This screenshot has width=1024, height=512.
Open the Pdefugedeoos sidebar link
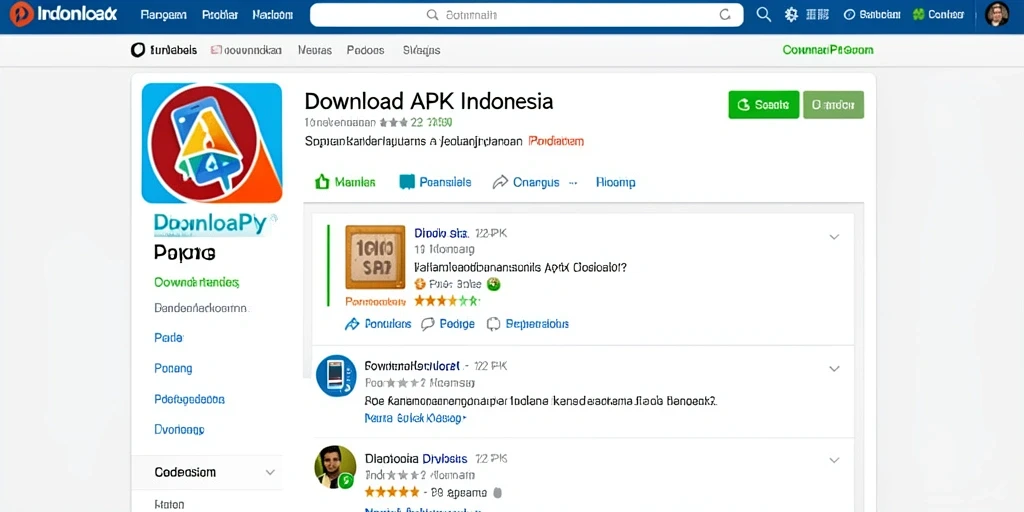tap(189, 399)
